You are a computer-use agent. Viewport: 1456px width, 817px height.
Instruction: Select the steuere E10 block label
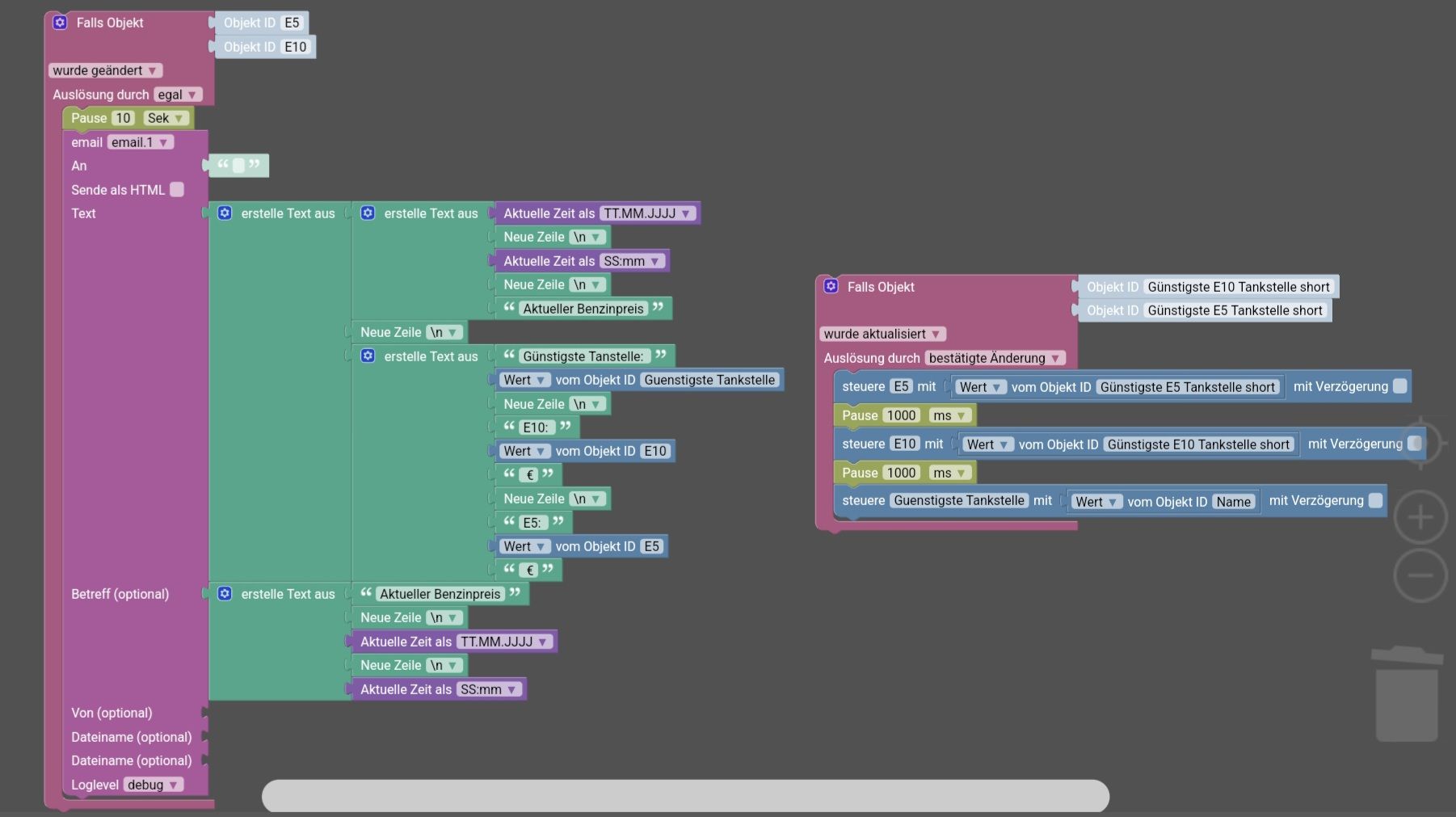[x=864, y=444]
